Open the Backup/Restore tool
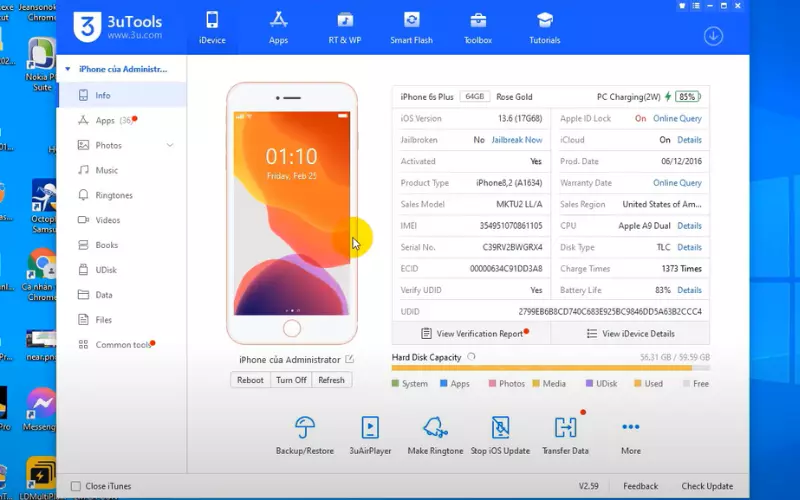The width and height of the screenshot is (800, 500). pos(305,435)
